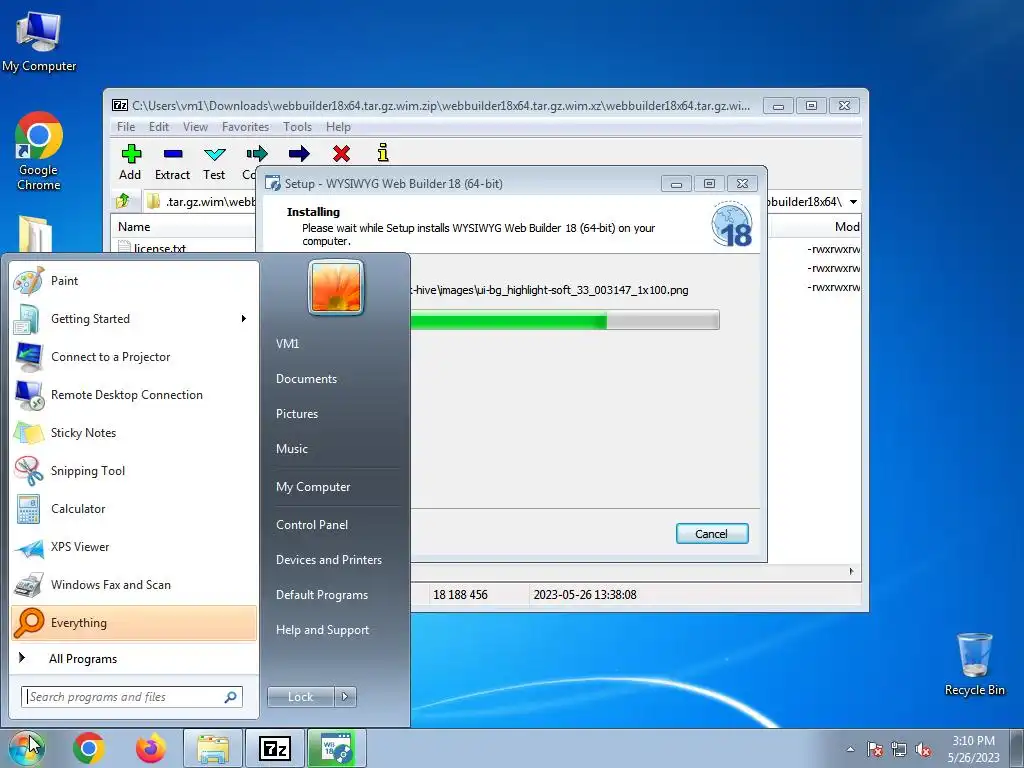Open VM1 user folder link

click(x=287, y=344)
